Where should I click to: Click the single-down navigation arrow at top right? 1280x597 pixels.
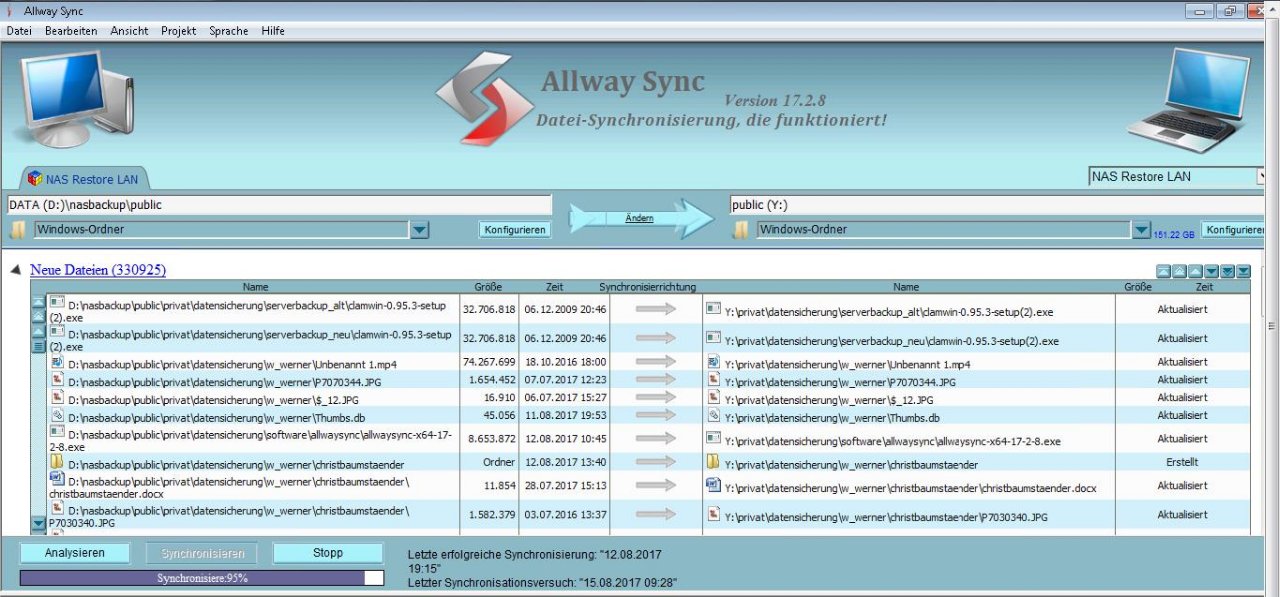pos(1211,271)
